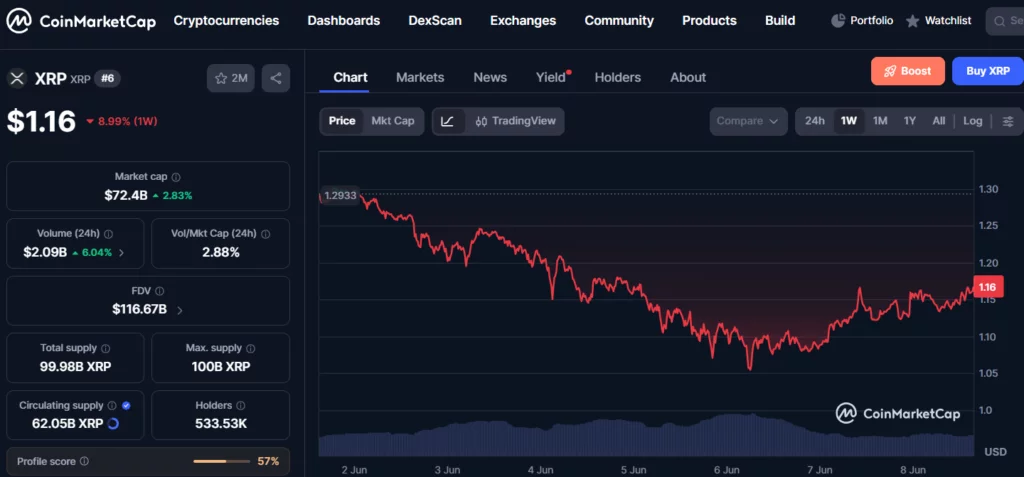
Task: Open the Watchlist star link
Action: (x=938, y=21)
